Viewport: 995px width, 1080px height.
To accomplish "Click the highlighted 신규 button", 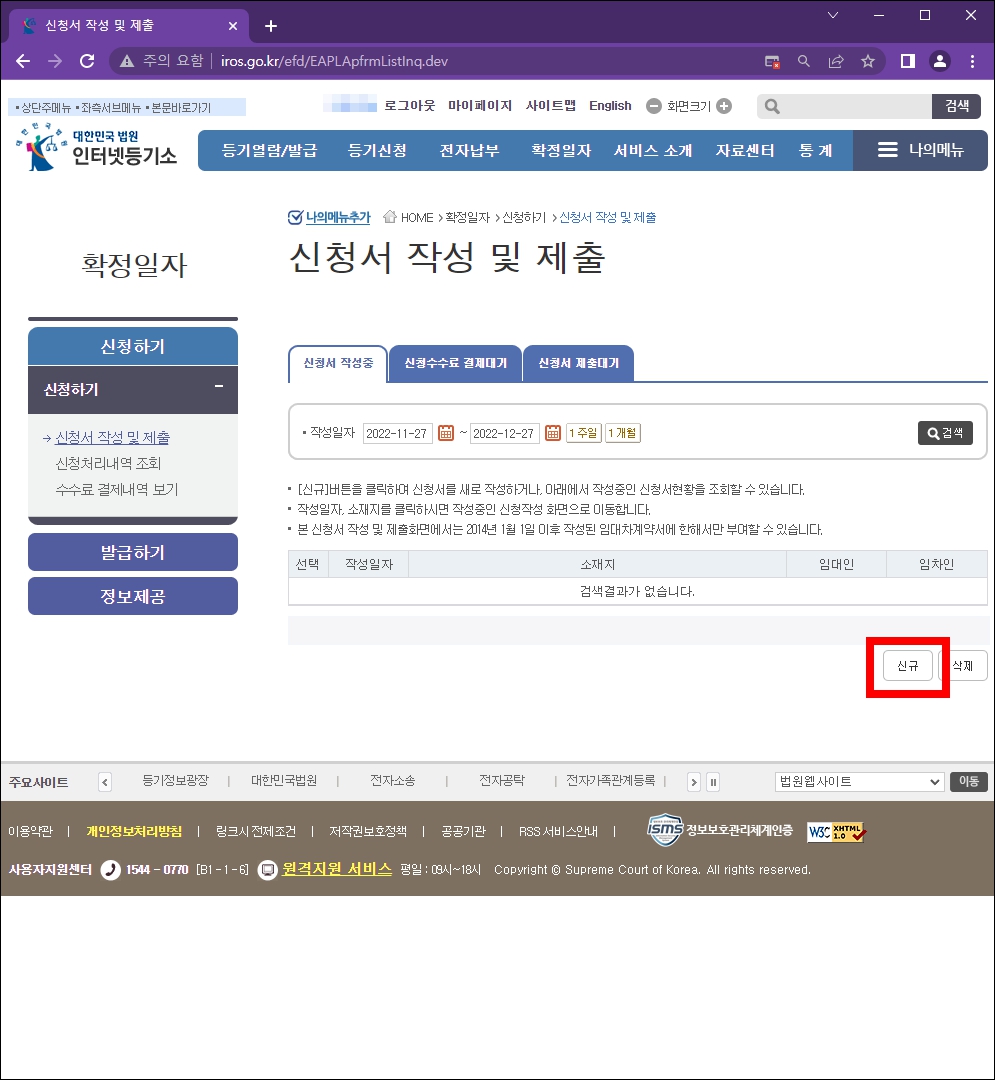I will point(907,665).
